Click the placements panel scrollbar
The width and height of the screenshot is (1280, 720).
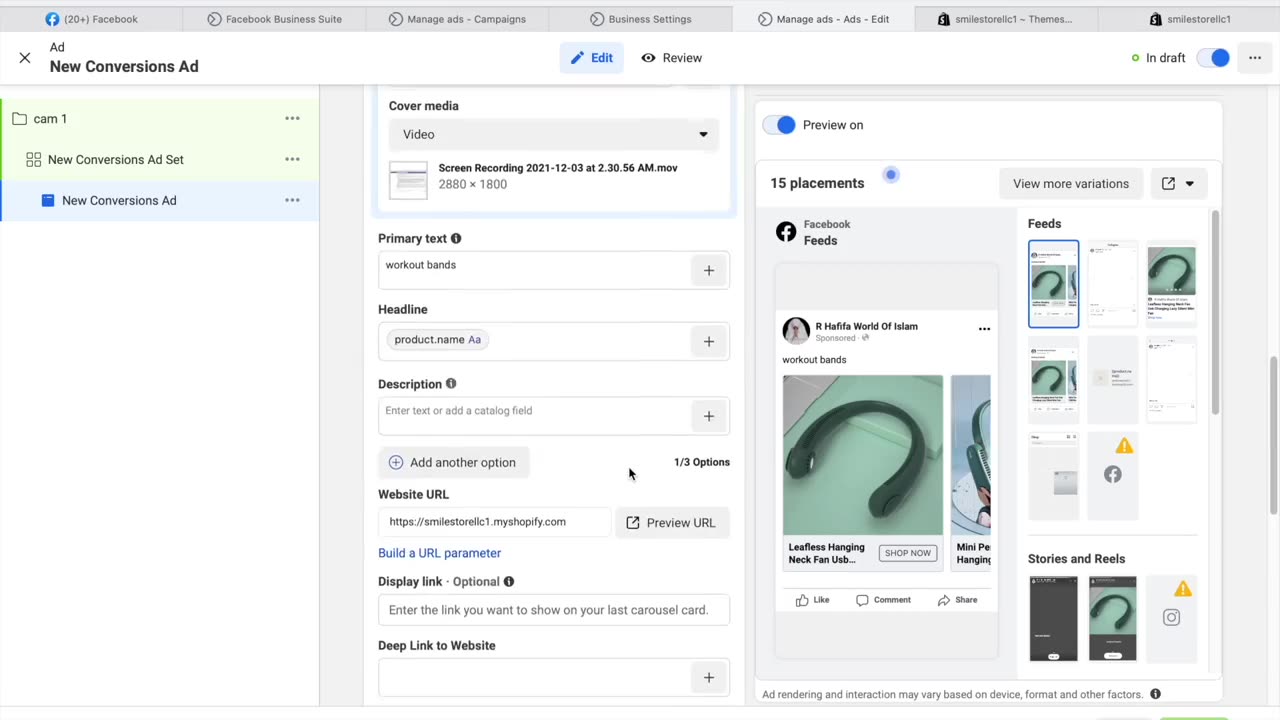[x=1215, y=312]
